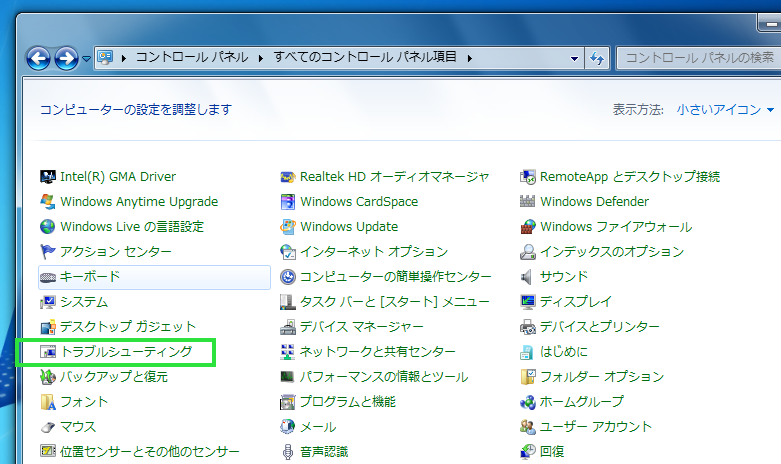The height and width of the screenshot is (464, 781).
Task: Open the トラブルシューティング icon
Action: coord(48,351)
